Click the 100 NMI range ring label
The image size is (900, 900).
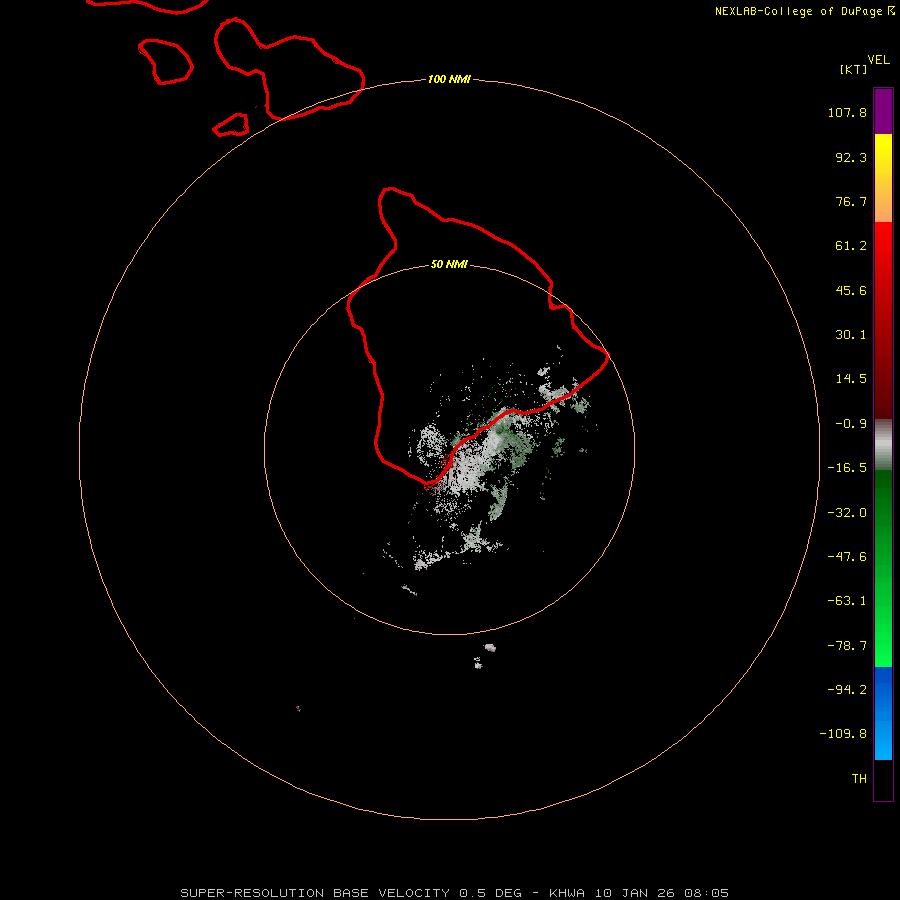point(449,79)
